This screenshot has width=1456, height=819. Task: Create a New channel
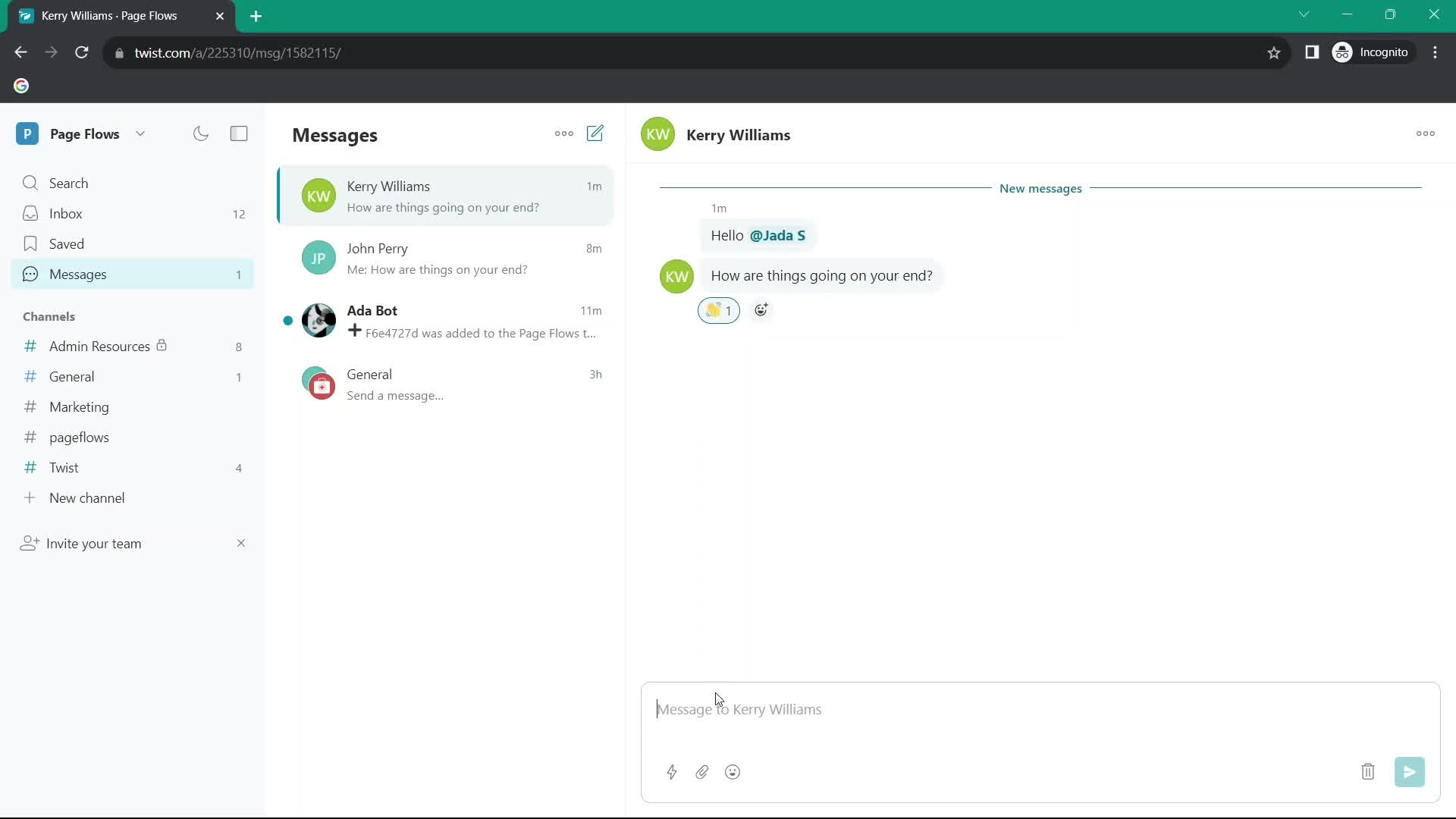click(133, 498)
